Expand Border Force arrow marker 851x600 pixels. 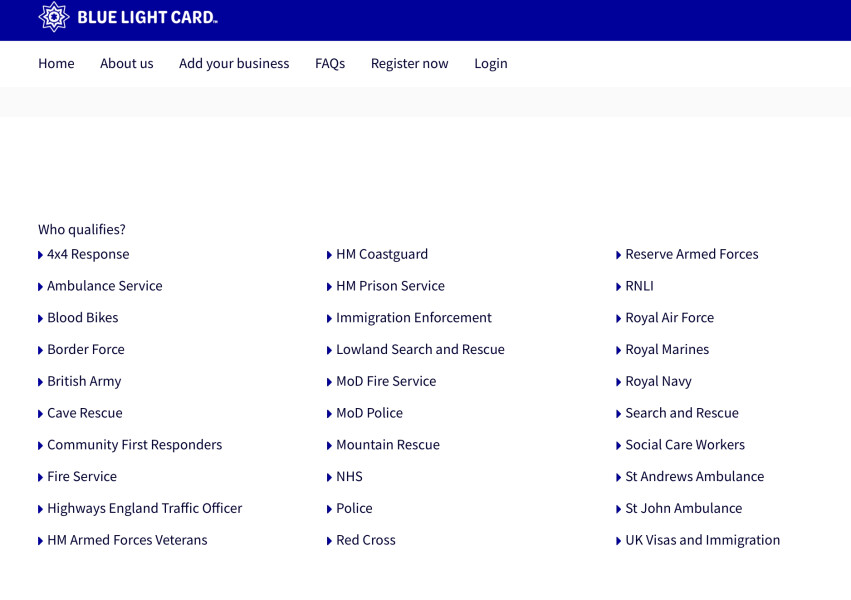click(40, 350)
